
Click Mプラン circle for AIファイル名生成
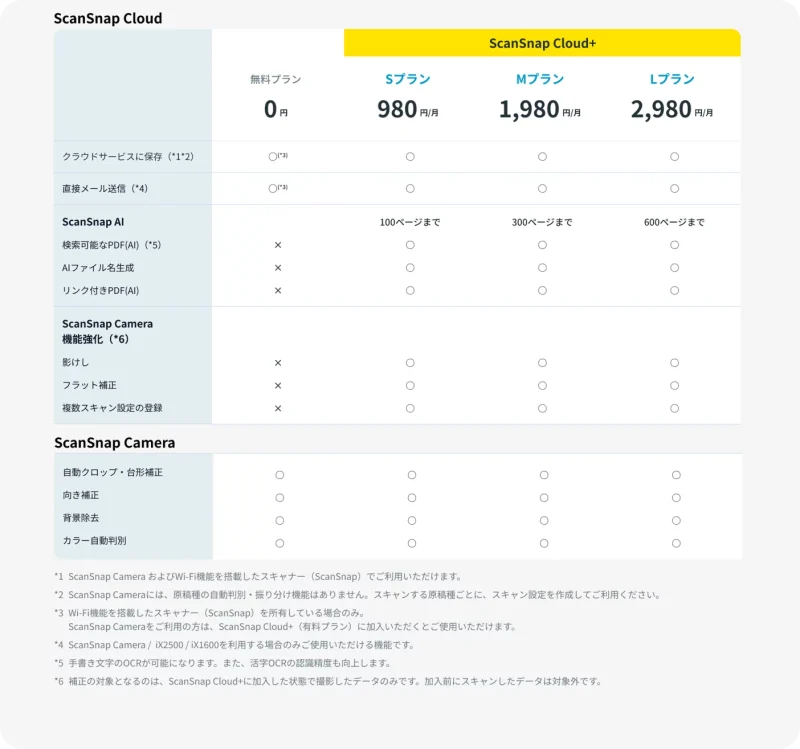tap(542, 267)
